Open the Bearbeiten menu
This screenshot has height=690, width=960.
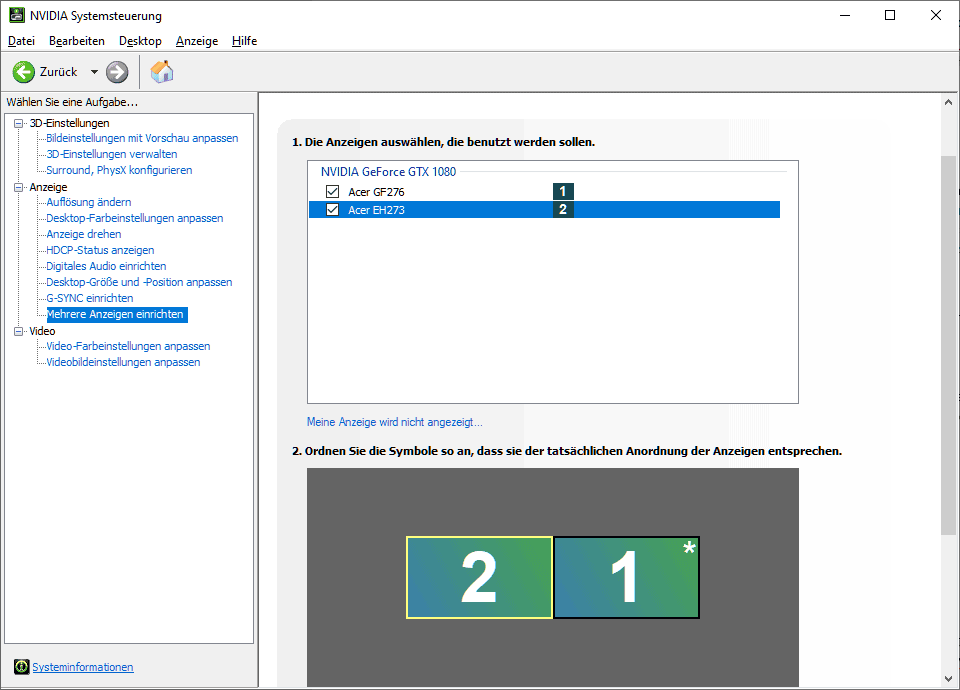tap(77, 41)
